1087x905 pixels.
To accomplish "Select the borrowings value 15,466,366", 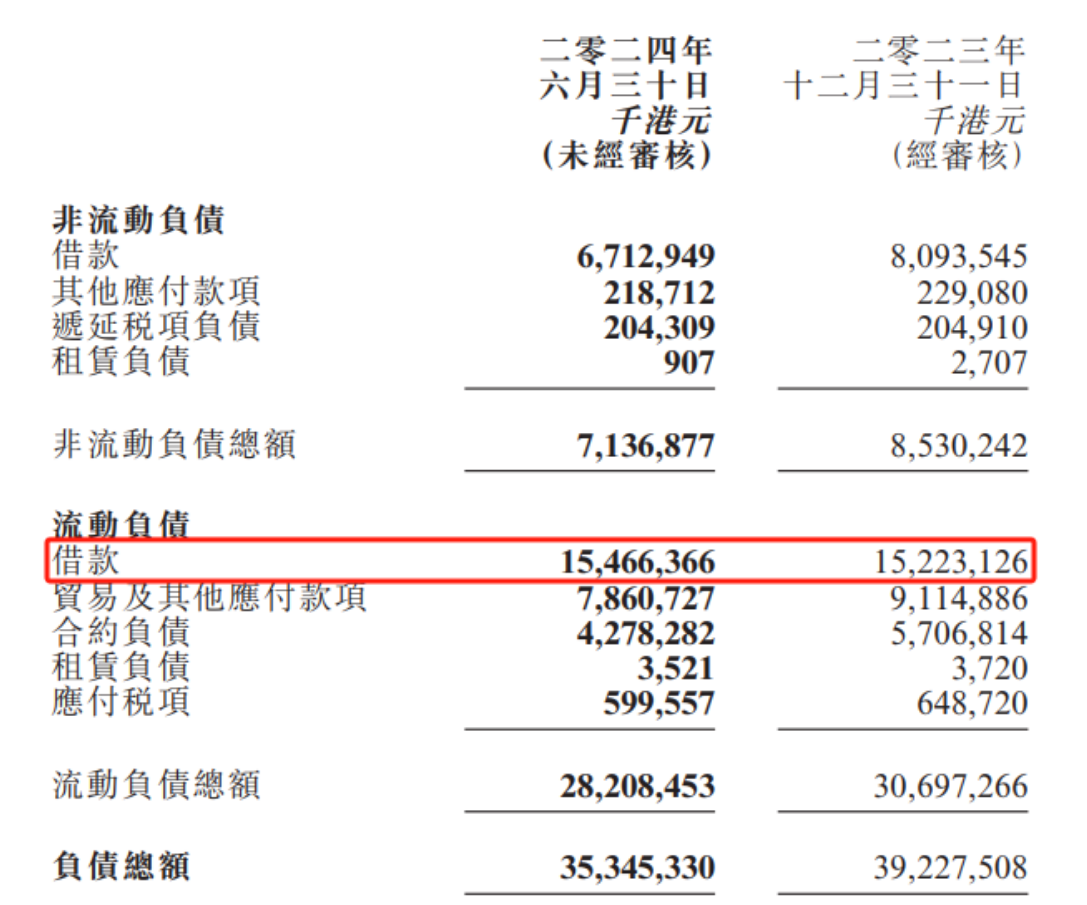I will (x=638, y=562).
